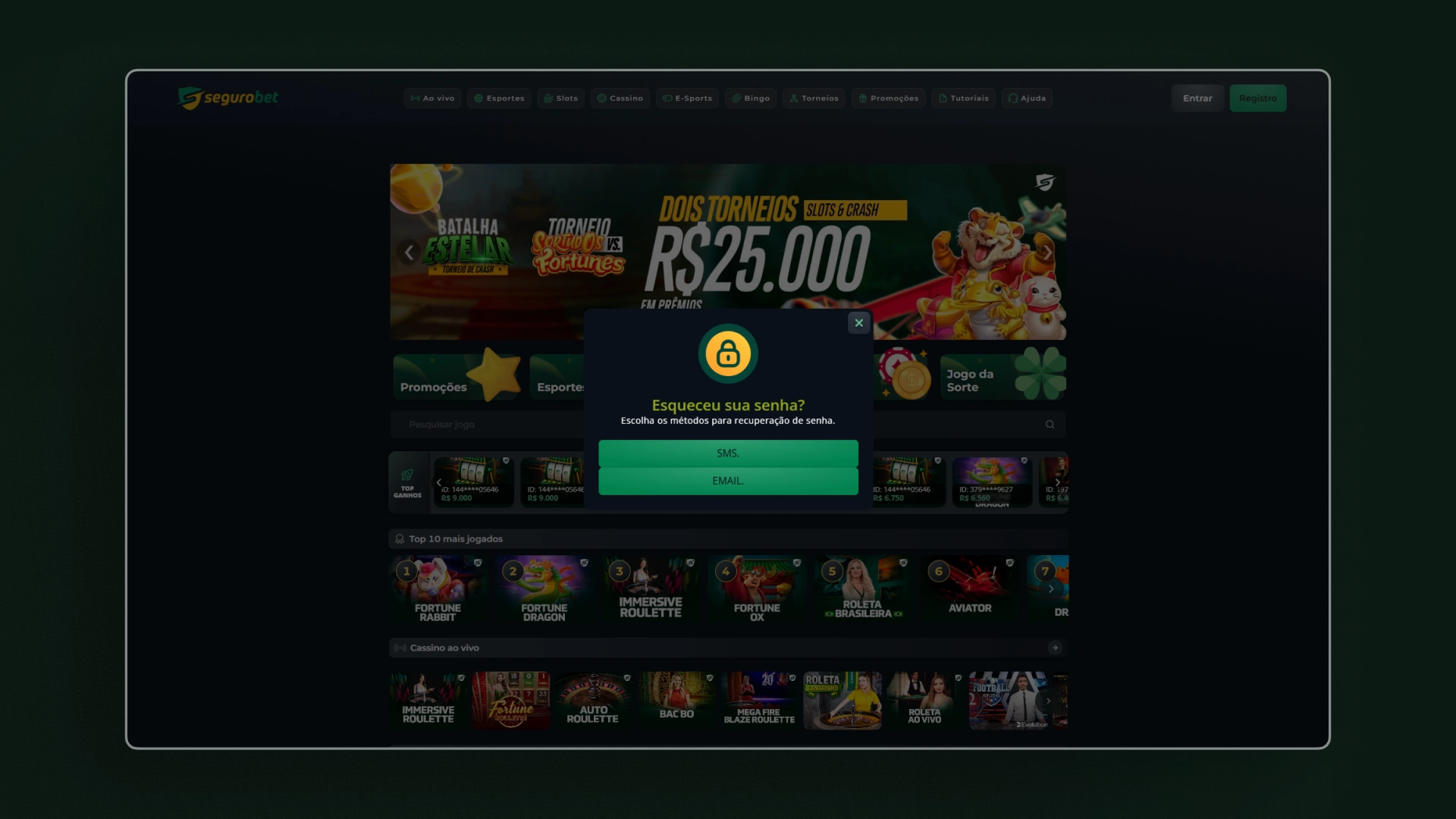Open the Ao vivo menu item
The height and width of the screenshot is (819, 1456).
coord(432,99)
